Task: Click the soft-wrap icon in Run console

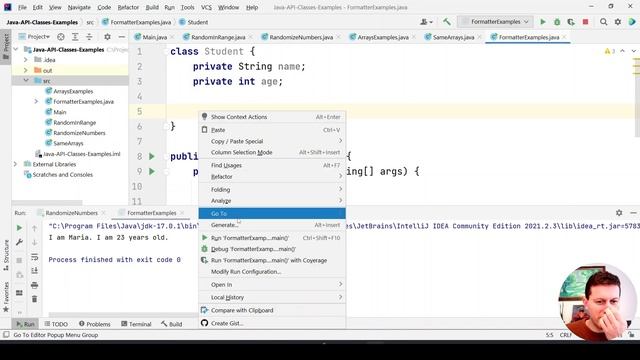Action: (35, 257)
